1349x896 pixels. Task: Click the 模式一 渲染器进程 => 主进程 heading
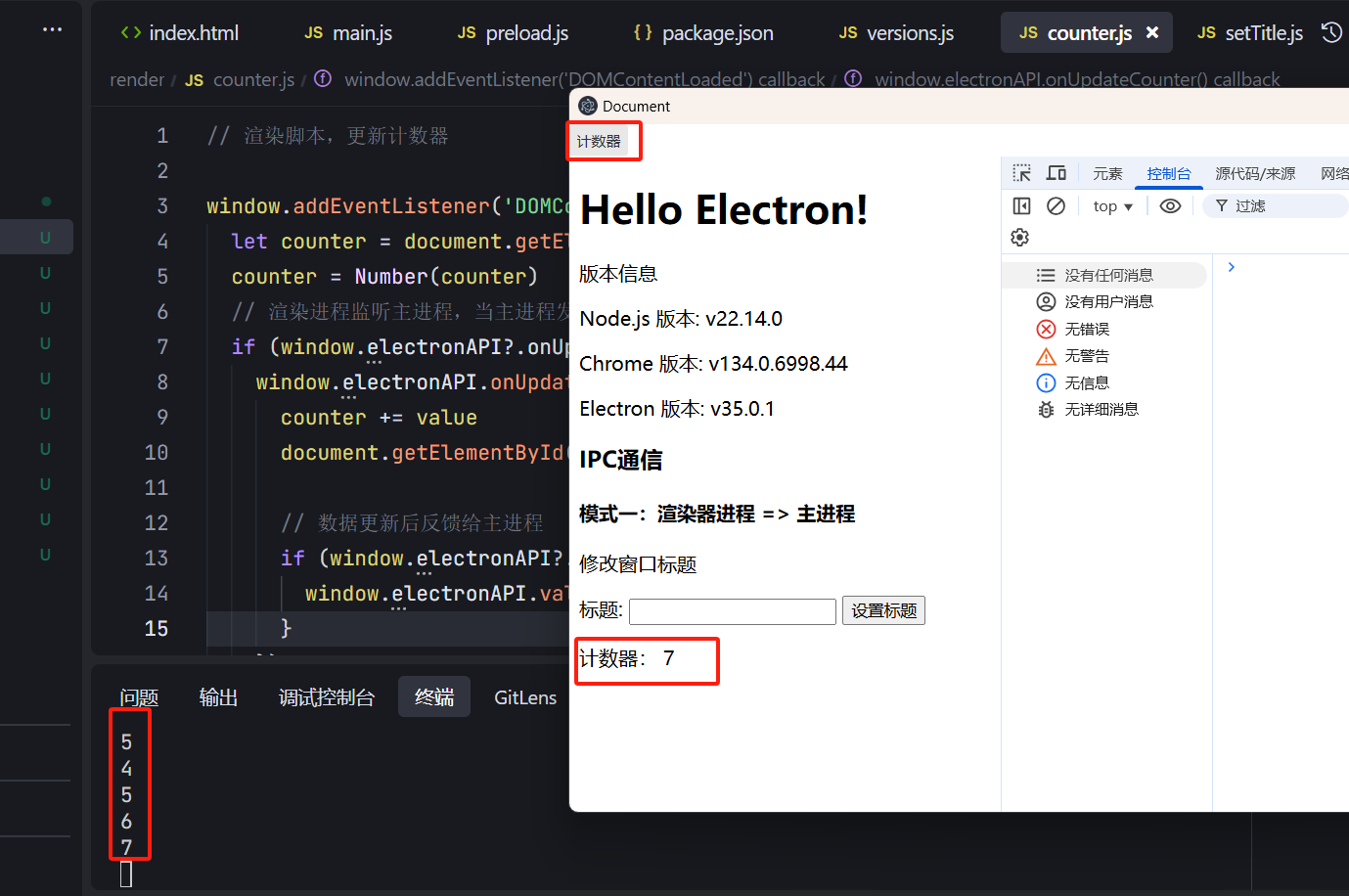(x=717, y=514)
